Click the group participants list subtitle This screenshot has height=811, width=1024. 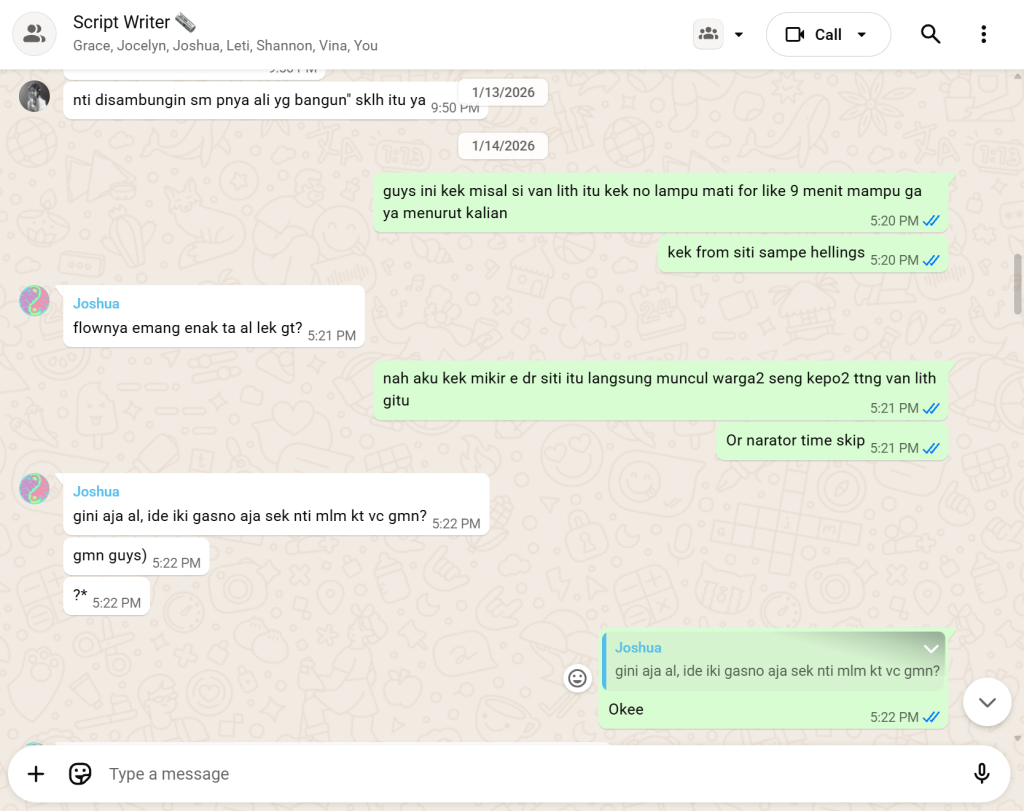[x=225, y=46]
